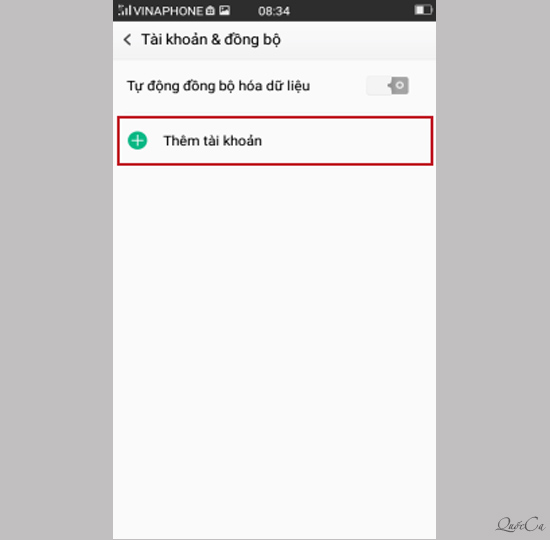The height and width of the screenshot is (540, 550).
Task: Click the gray margin beside the phone screen
Action: pyautogui.click(x=56, y=270)
